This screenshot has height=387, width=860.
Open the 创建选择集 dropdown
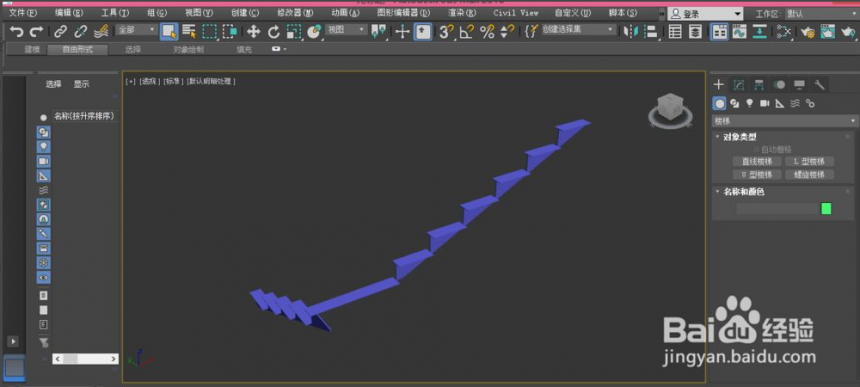coord(578,30)
